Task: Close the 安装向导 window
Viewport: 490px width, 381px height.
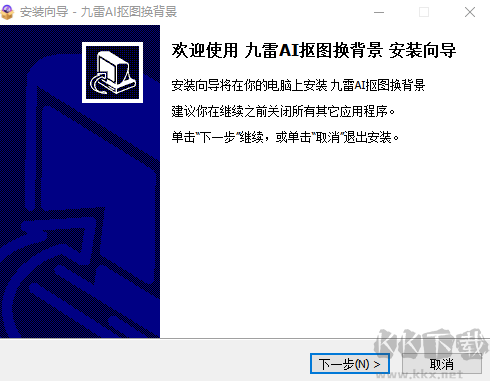Action: 470,12
